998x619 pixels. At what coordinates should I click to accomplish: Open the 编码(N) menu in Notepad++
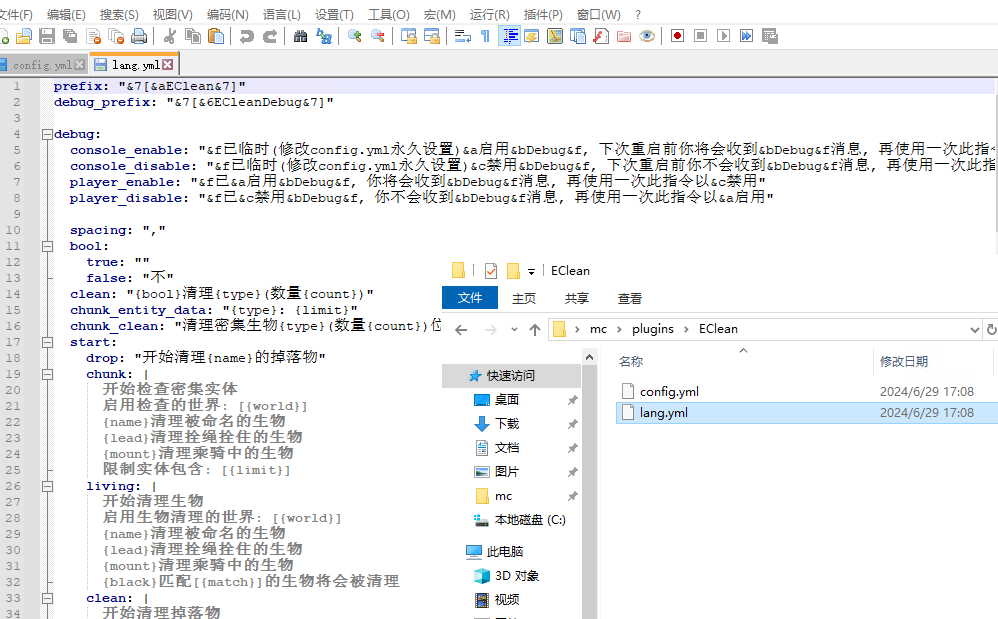point(227,14)
